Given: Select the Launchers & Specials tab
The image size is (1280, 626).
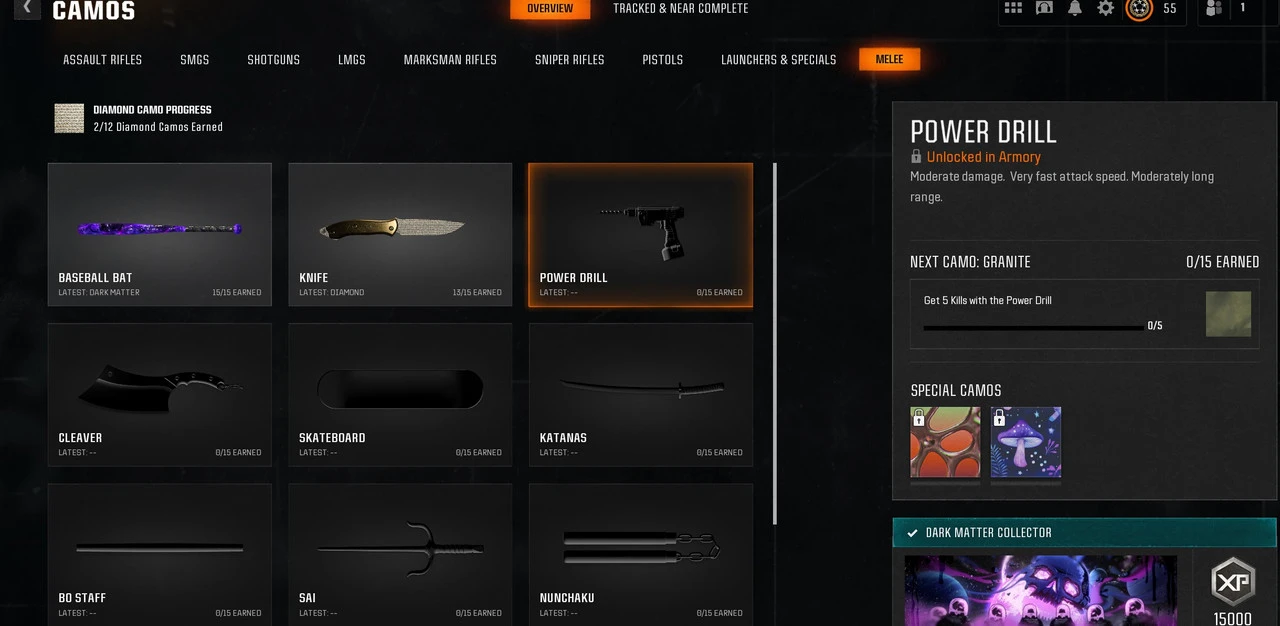Looking at the screenshot, I should [x=779, y=60].
